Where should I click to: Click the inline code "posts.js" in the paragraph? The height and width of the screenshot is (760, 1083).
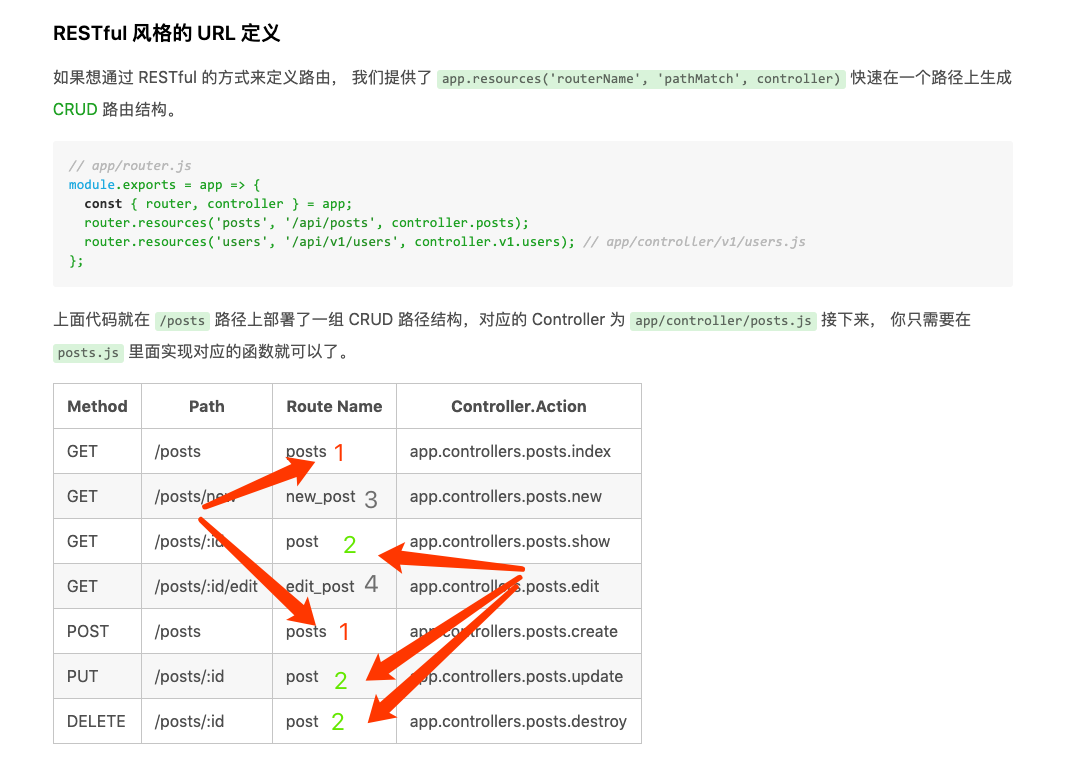(x=88, y=352)
